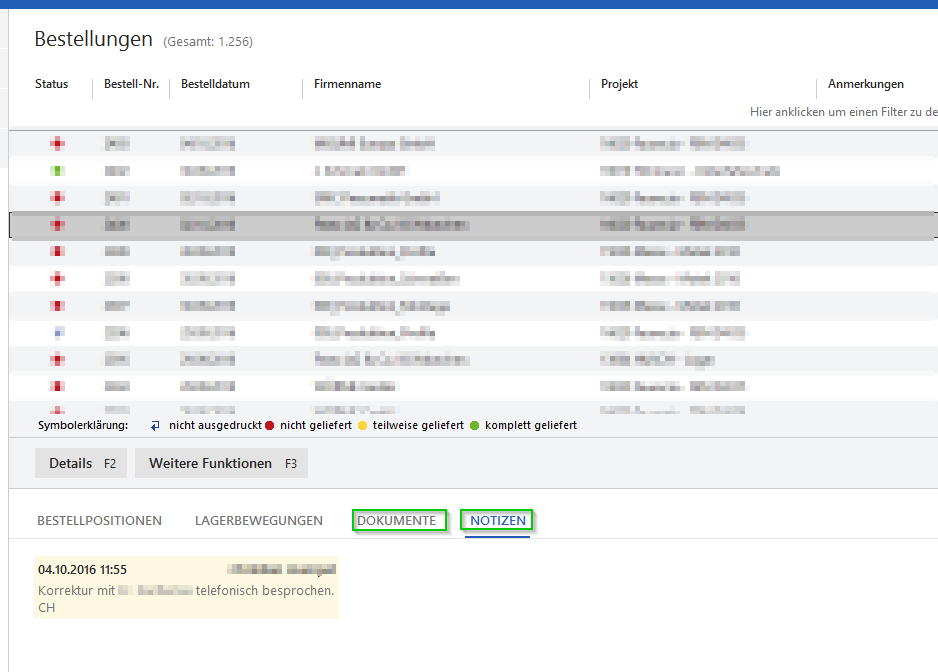
Task: Click the green status icon in order list
Action: (57, 171)
